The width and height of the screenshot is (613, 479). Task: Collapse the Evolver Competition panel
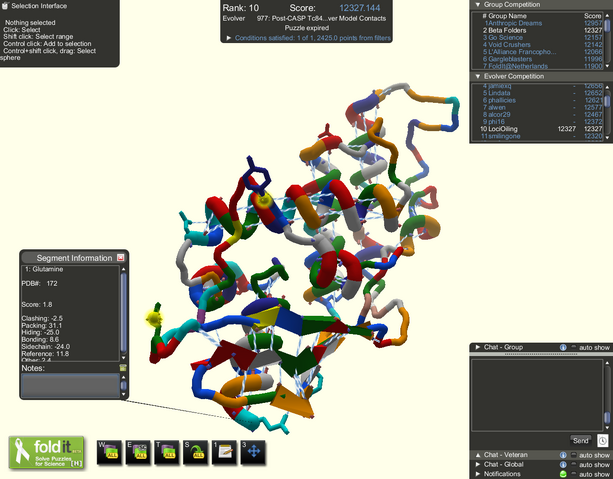(477, 76)
